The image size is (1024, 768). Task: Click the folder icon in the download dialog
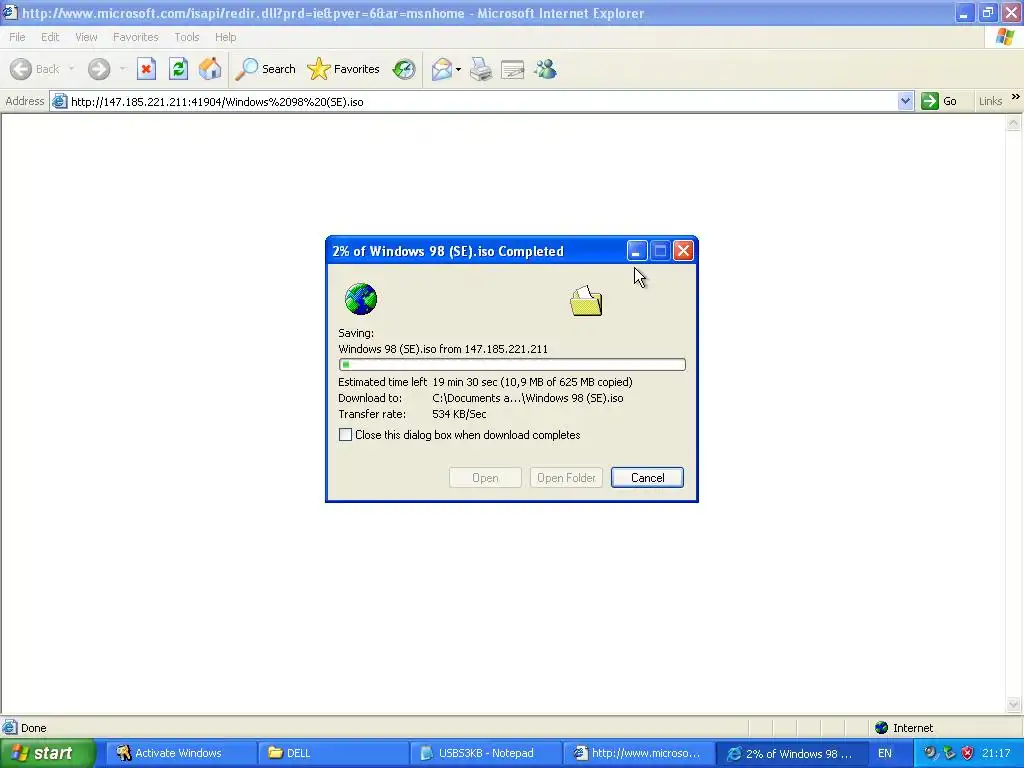pos(586,301)
